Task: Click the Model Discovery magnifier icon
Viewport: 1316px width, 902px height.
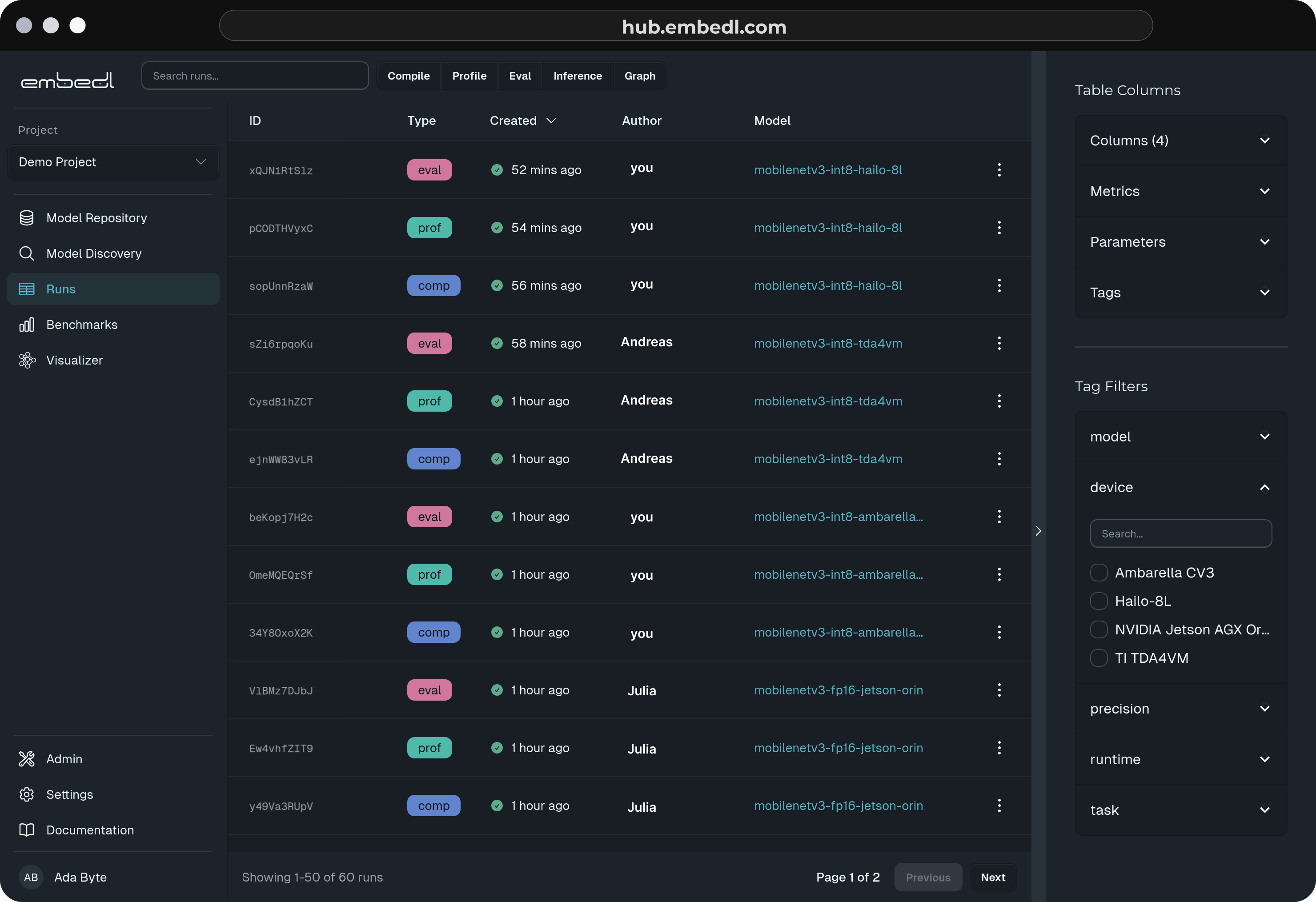Action: (x=27, y=254)
